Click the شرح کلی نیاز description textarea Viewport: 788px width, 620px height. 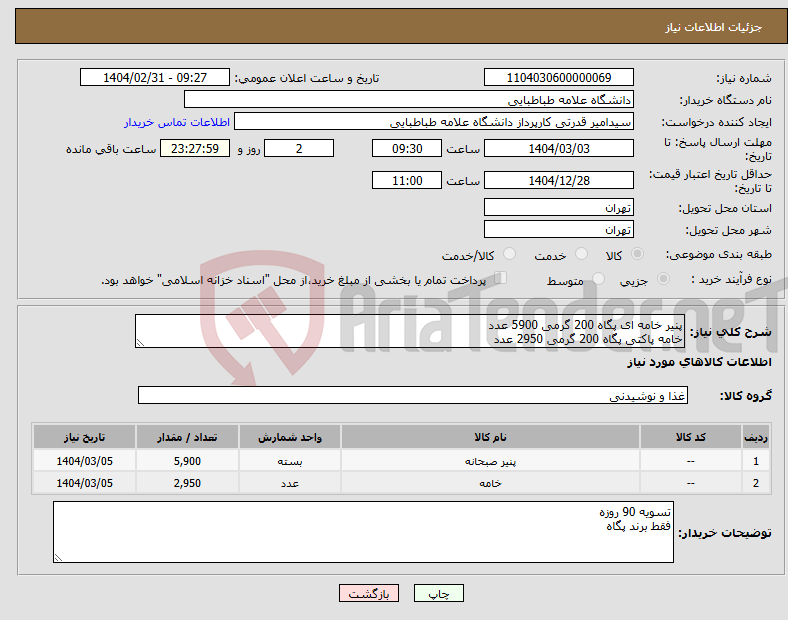410,331
